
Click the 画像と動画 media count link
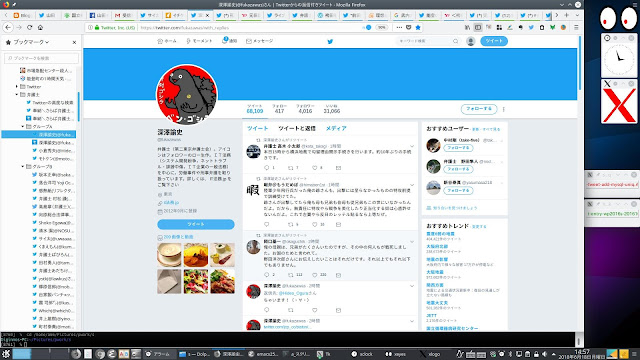pyautogui.click(x=178, y=237)
